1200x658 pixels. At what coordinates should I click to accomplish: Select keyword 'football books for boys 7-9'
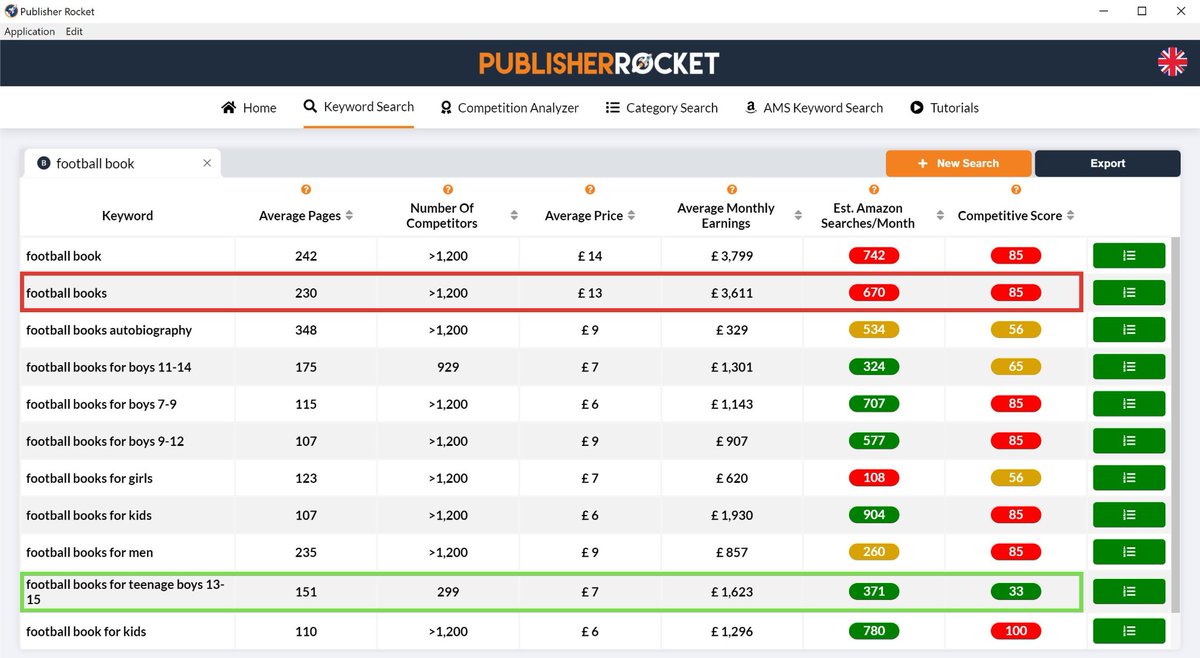pos(101,404)
